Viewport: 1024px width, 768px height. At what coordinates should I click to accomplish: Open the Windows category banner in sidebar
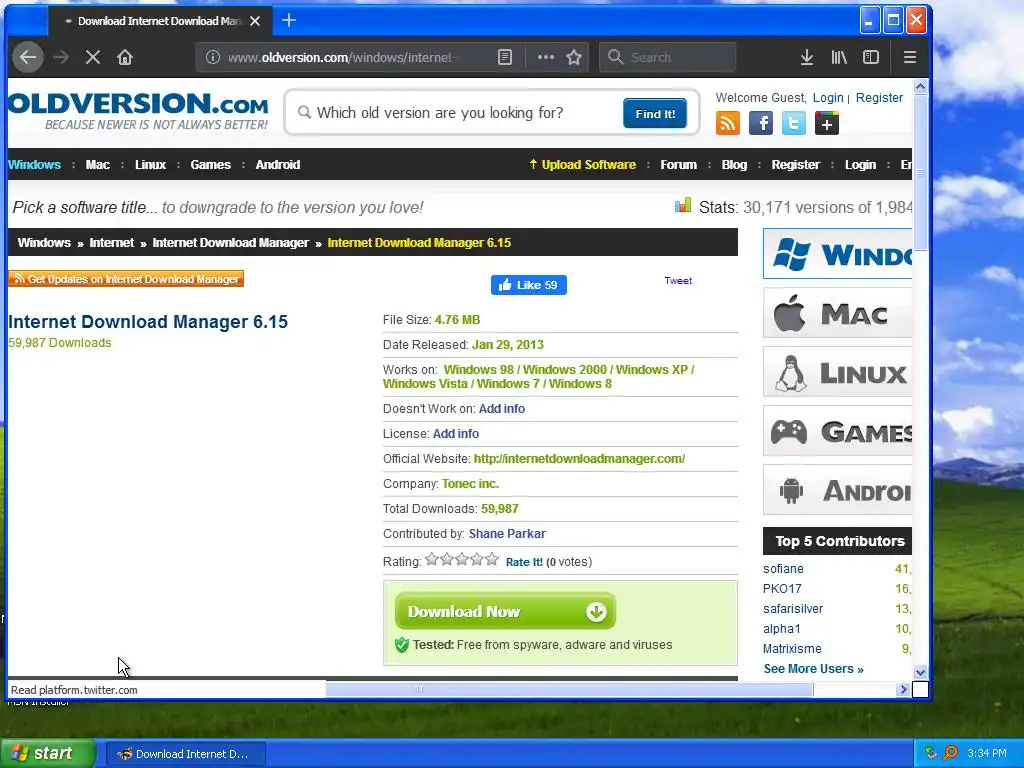pos(837,253)
